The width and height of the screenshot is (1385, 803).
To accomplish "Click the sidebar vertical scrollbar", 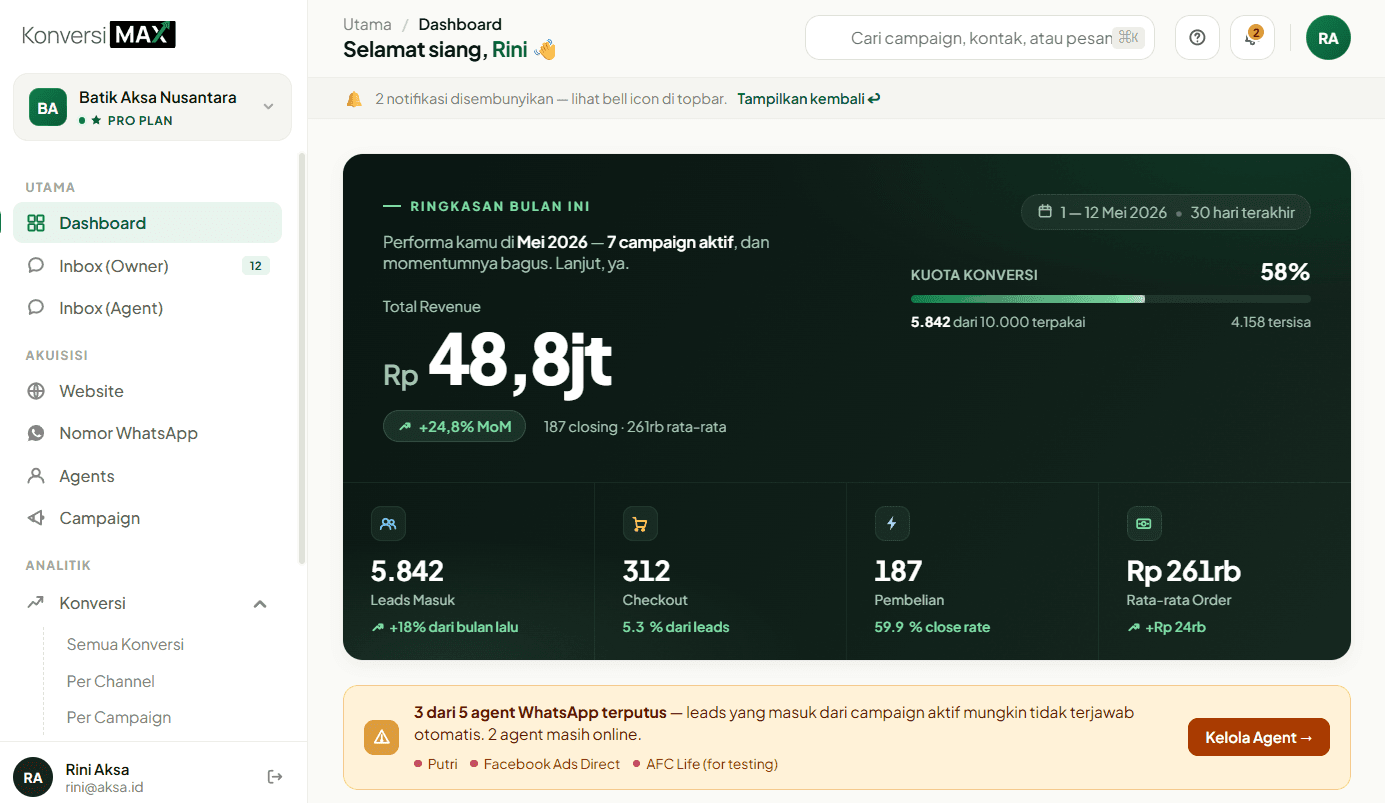I will 302,360.
